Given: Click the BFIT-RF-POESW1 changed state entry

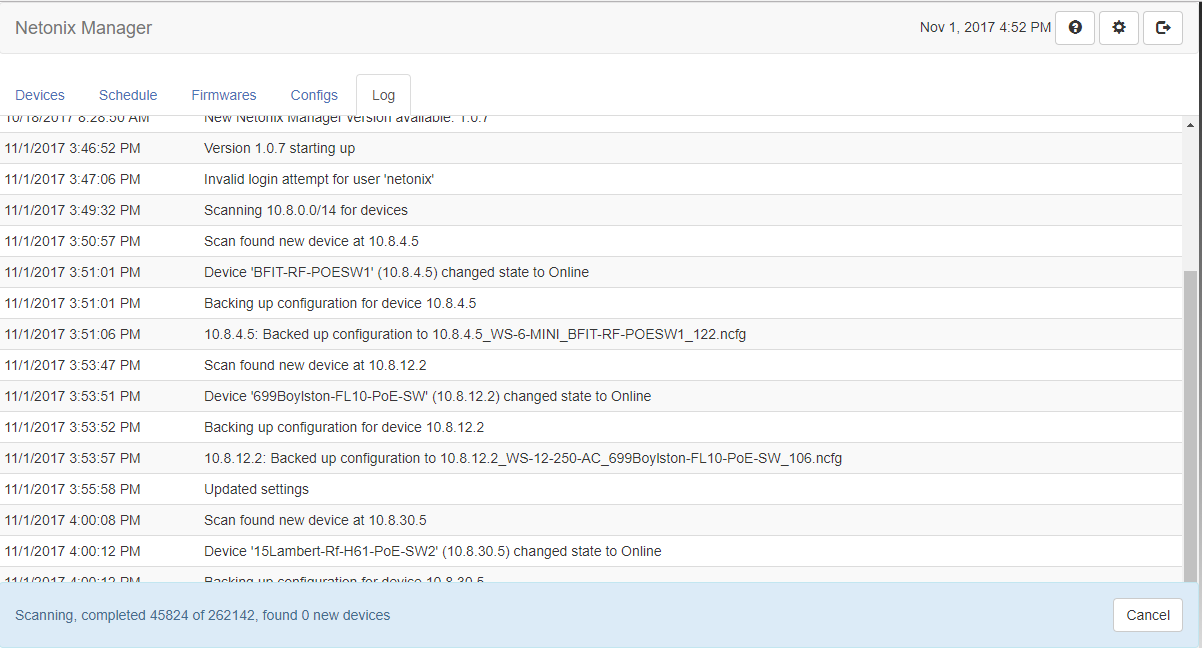Looking at the screenshot, I should pyautogui.click(x=396, y=272).
